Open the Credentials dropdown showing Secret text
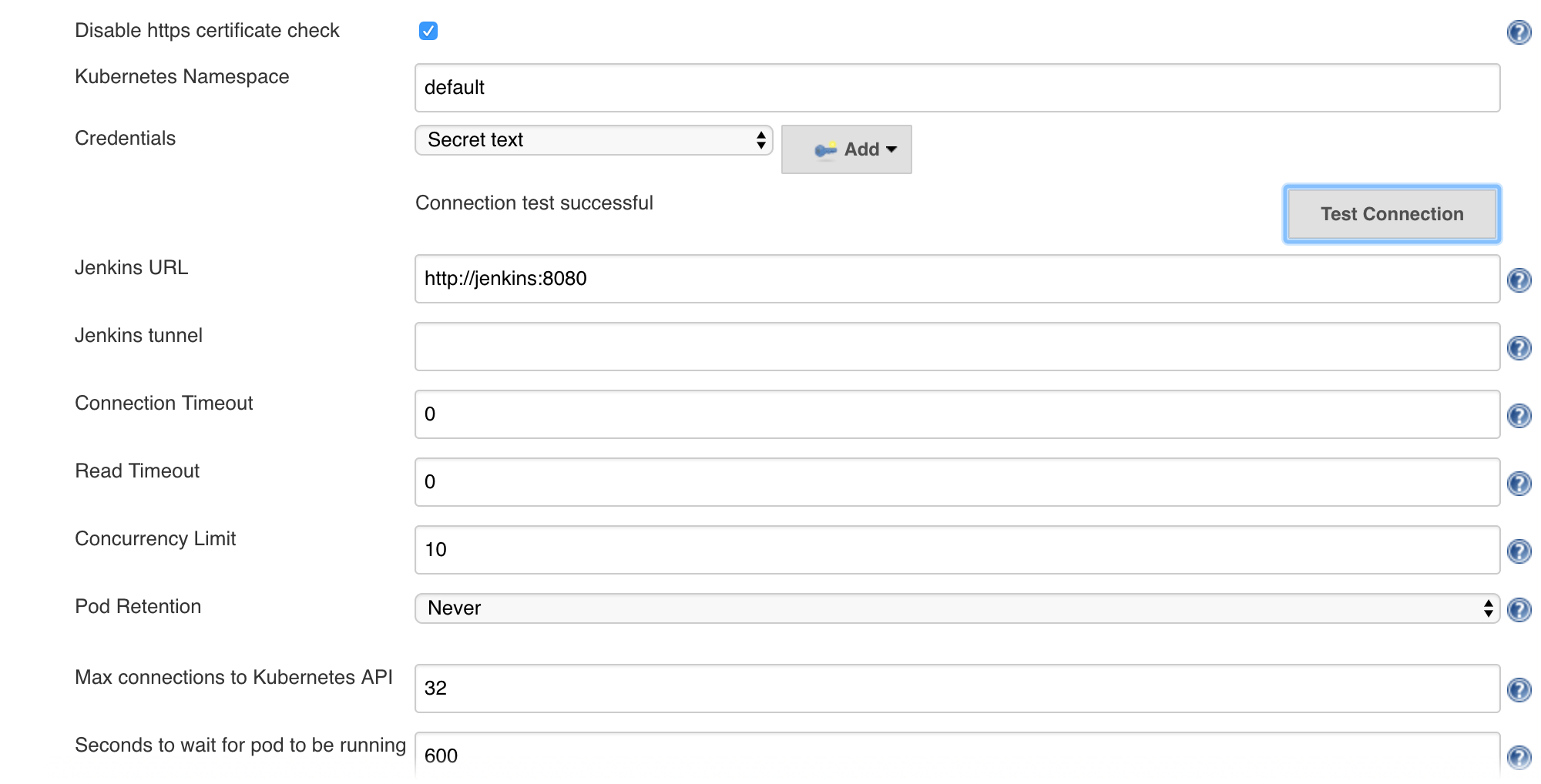The image size is (1541, 784). pos(593,140)
